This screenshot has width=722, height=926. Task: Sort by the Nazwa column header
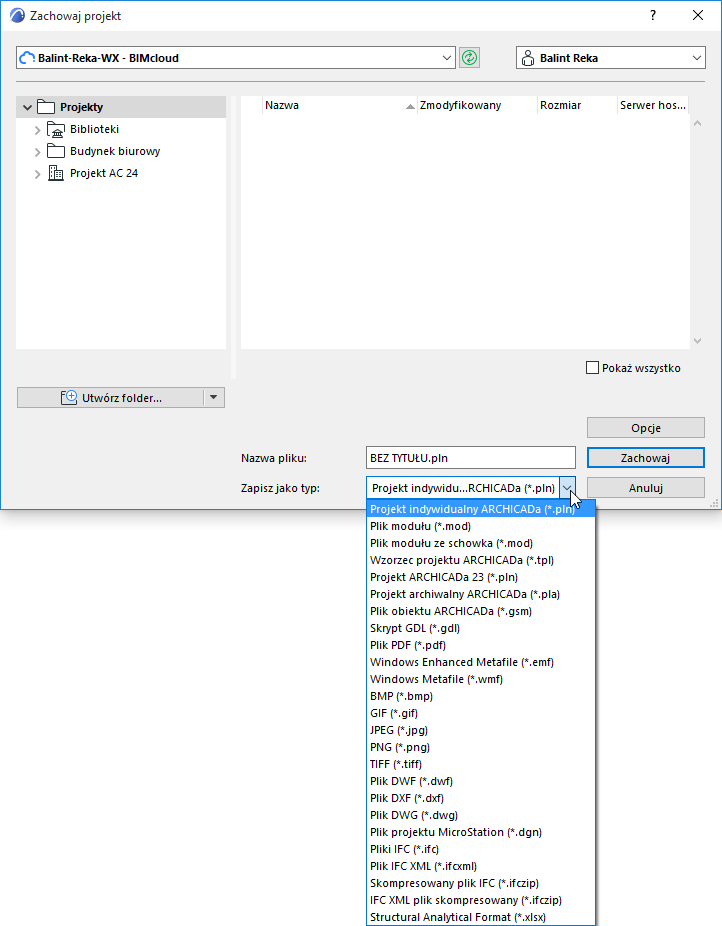pos(339,105)
